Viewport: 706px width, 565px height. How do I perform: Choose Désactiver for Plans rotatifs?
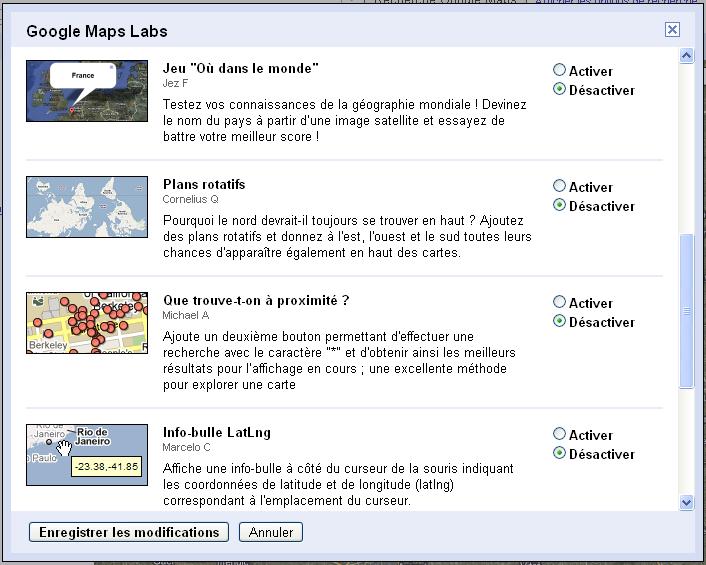[x=559, y=205]
